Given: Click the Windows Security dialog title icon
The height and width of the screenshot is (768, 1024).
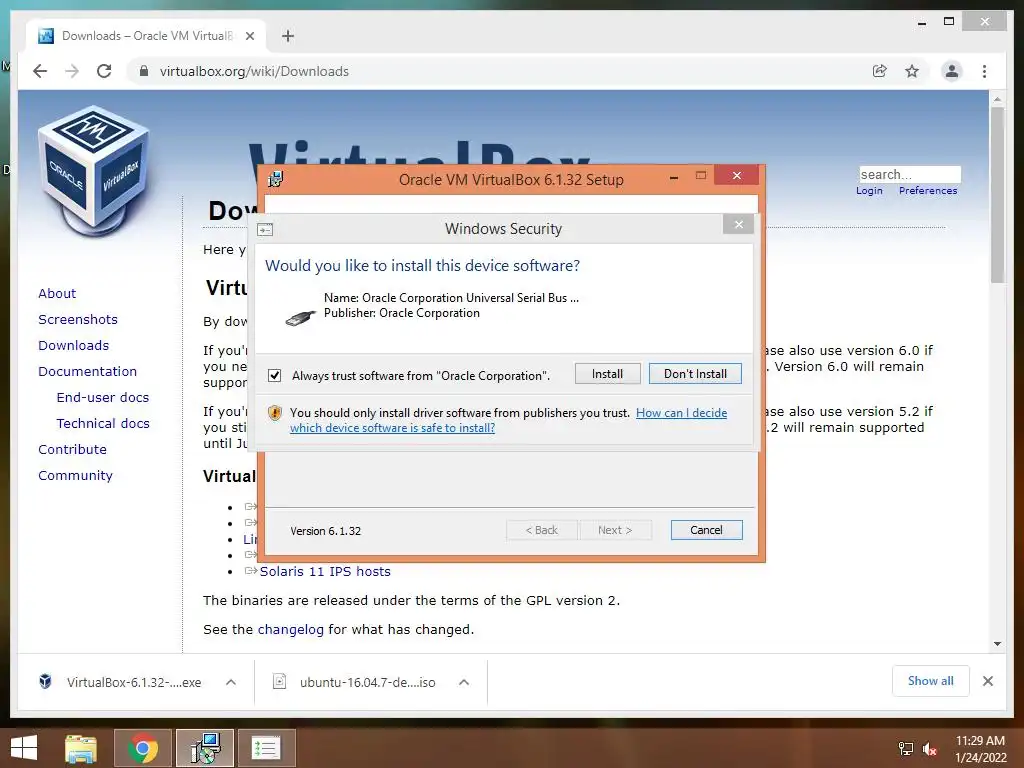Looking at the screenshot, I should (x=265, y=229).
